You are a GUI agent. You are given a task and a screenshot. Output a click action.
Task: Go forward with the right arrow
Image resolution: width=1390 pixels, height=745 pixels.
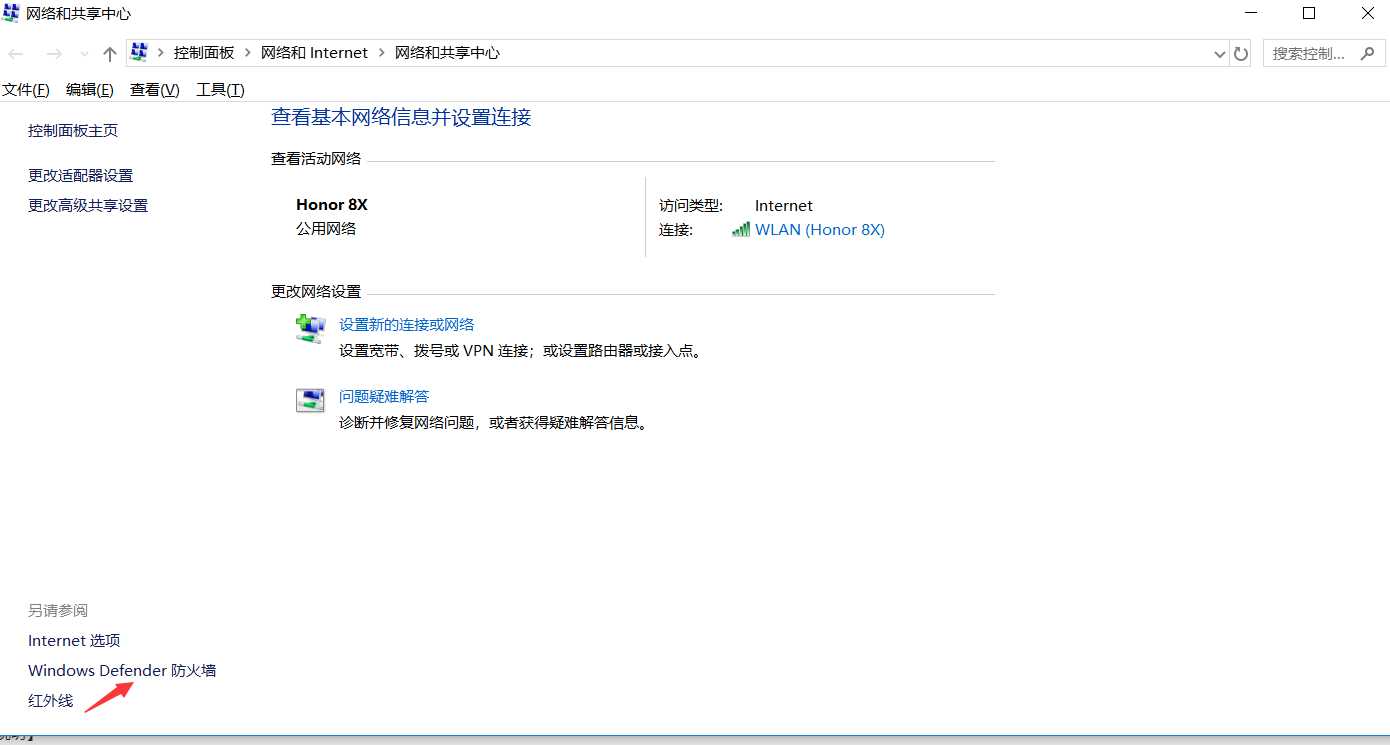tap(55, 54)
